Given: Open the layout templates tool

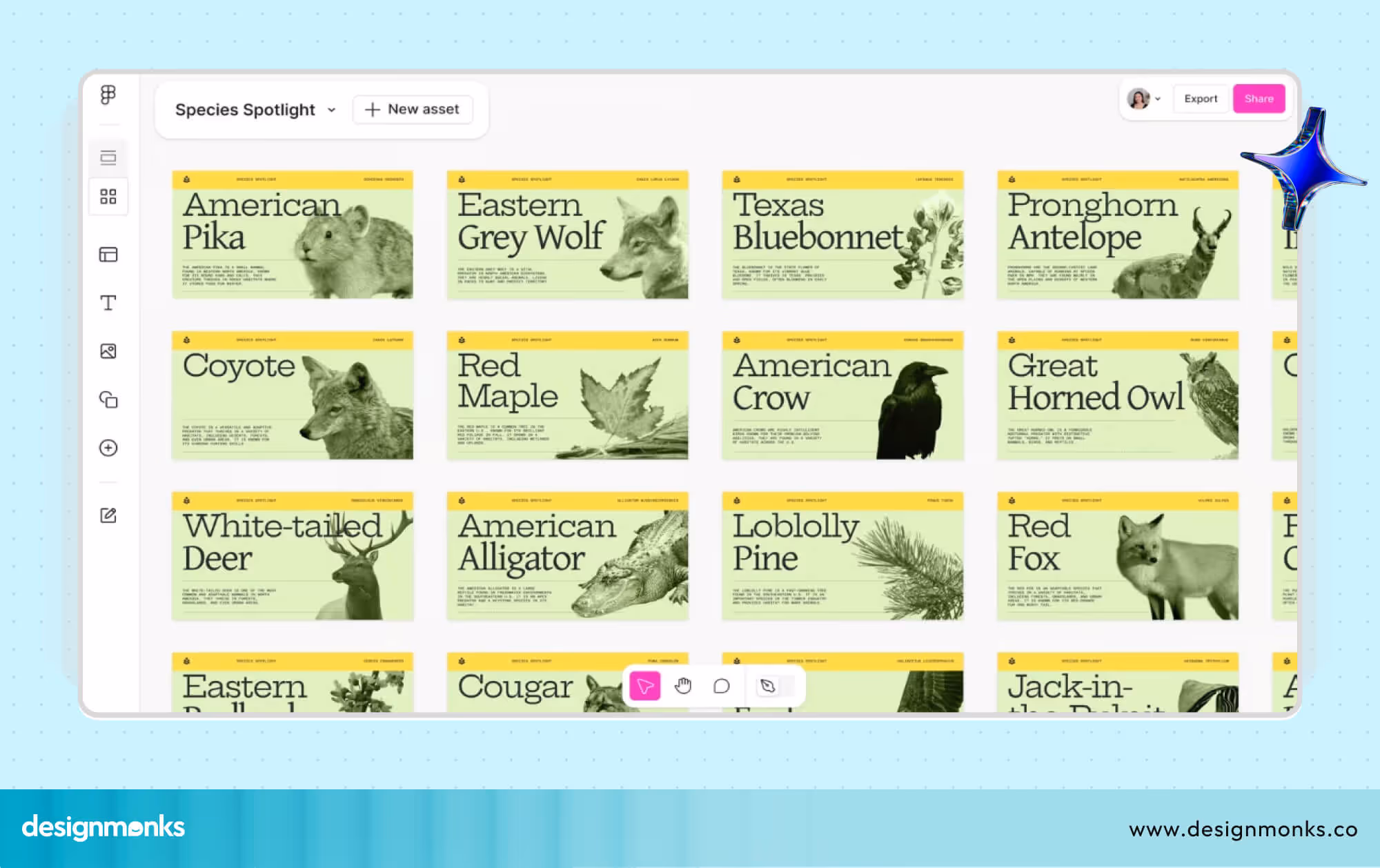Looking at the screenshot, I should point(108,255).
